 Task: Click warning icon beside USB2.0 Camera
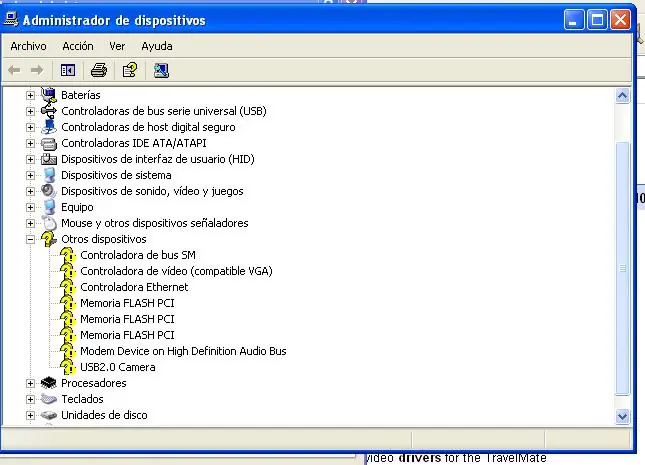tap(68, 367)
